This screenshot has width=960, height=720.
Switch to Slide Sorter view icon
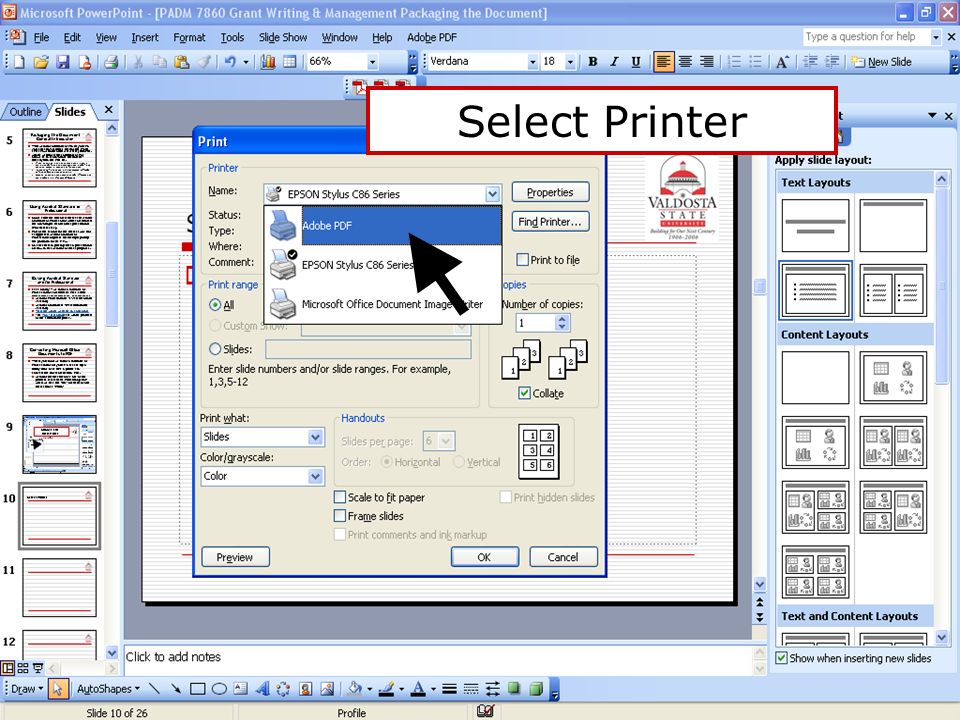click(x=23, y=667)
